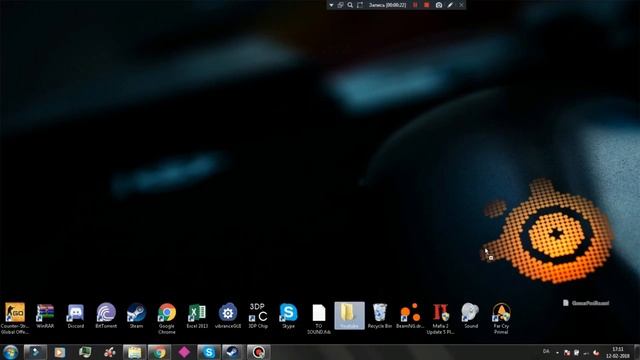Open the Mafia 2 Update 5 shortcut
Viewport: 640px width, 360px height.
coord(440,318)
